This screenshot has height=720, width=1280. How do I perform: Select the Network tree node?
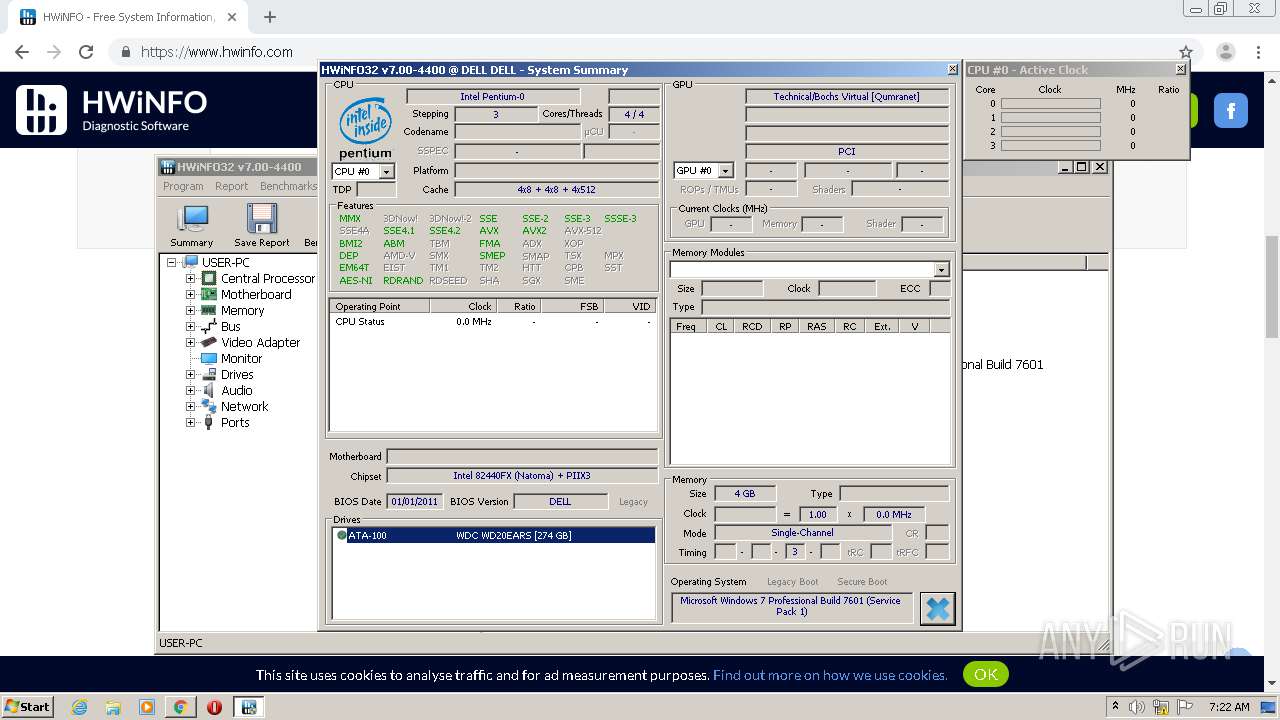coord(244,406)
